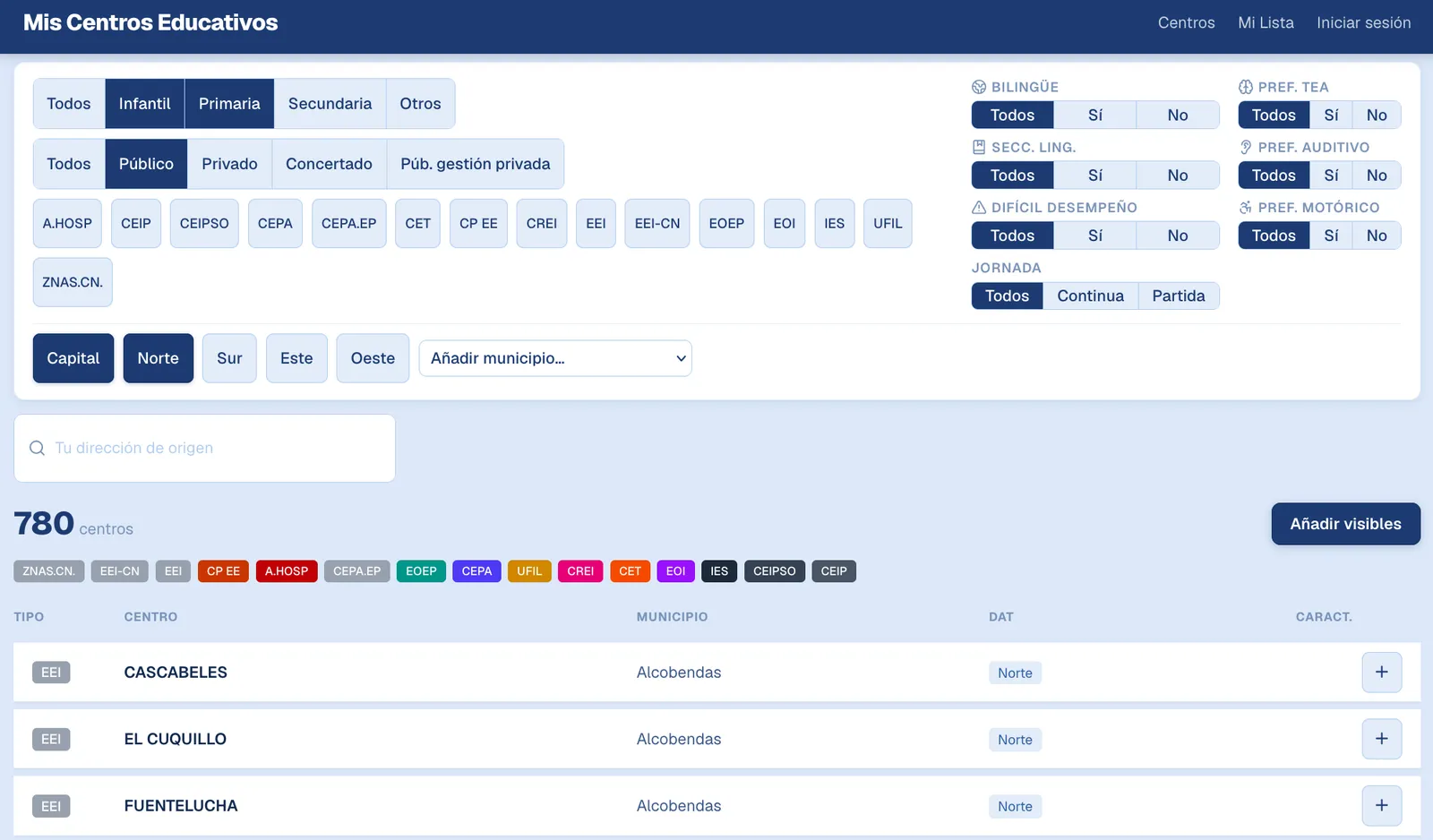
Task: Toggle Público ownership filter
Action: tap(146, 164)
